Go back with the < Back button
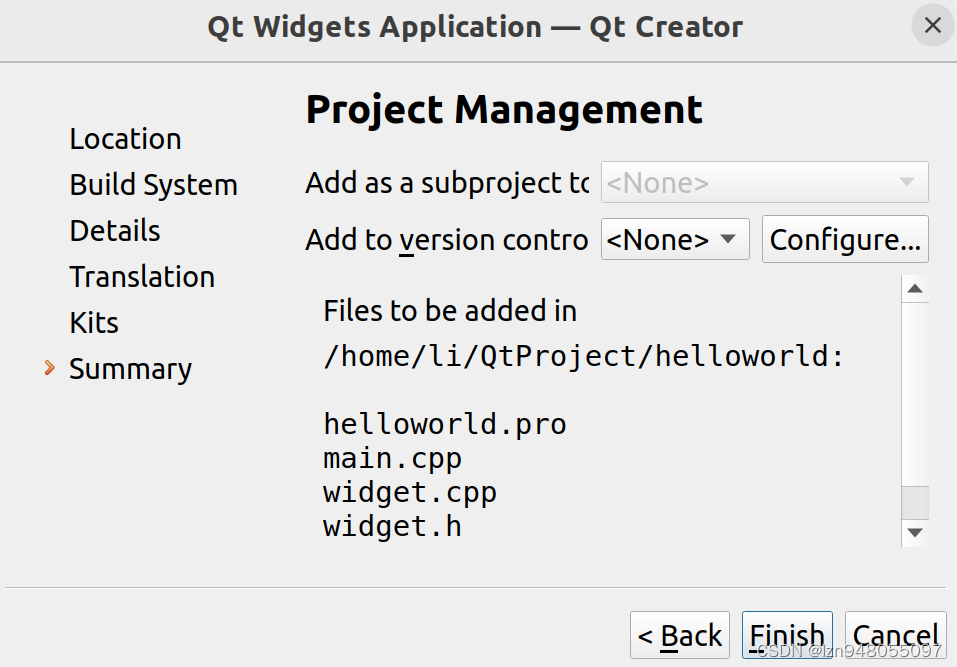This screenshot has height=667, width=957. pyautogui.click(x=680, y=636)
